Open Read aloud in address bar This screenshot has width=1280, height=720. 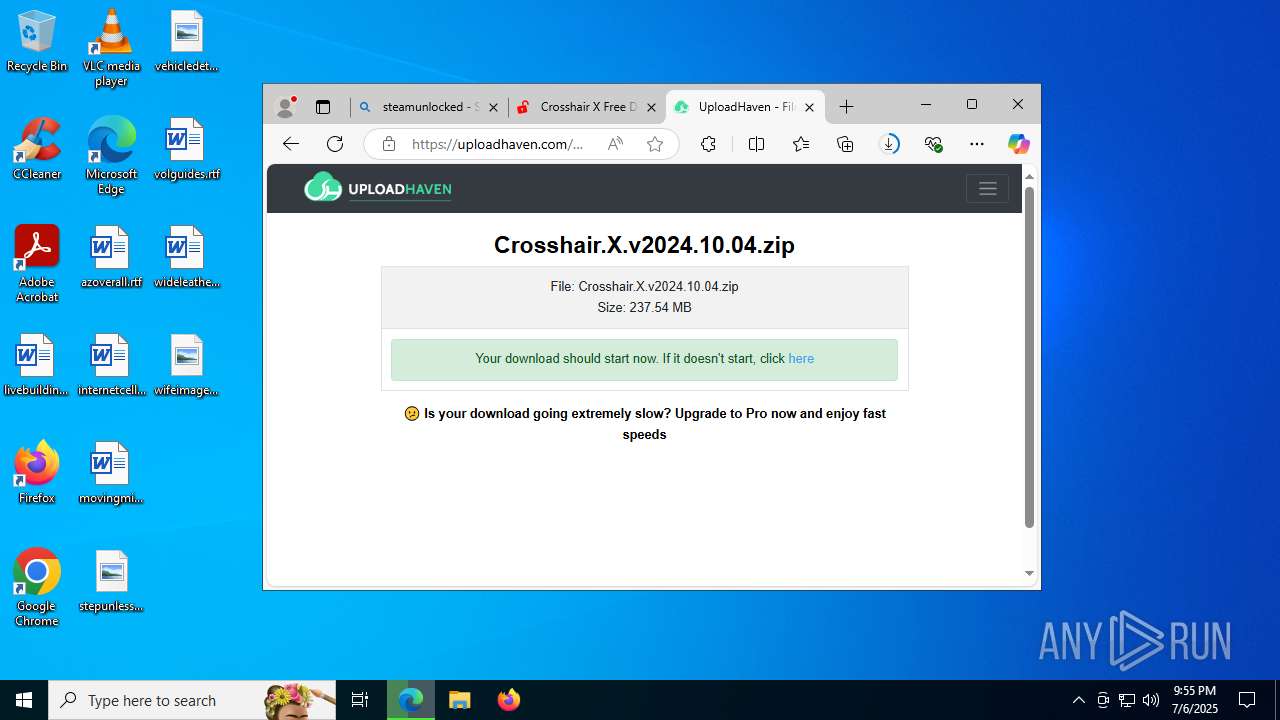click(615, 144)
